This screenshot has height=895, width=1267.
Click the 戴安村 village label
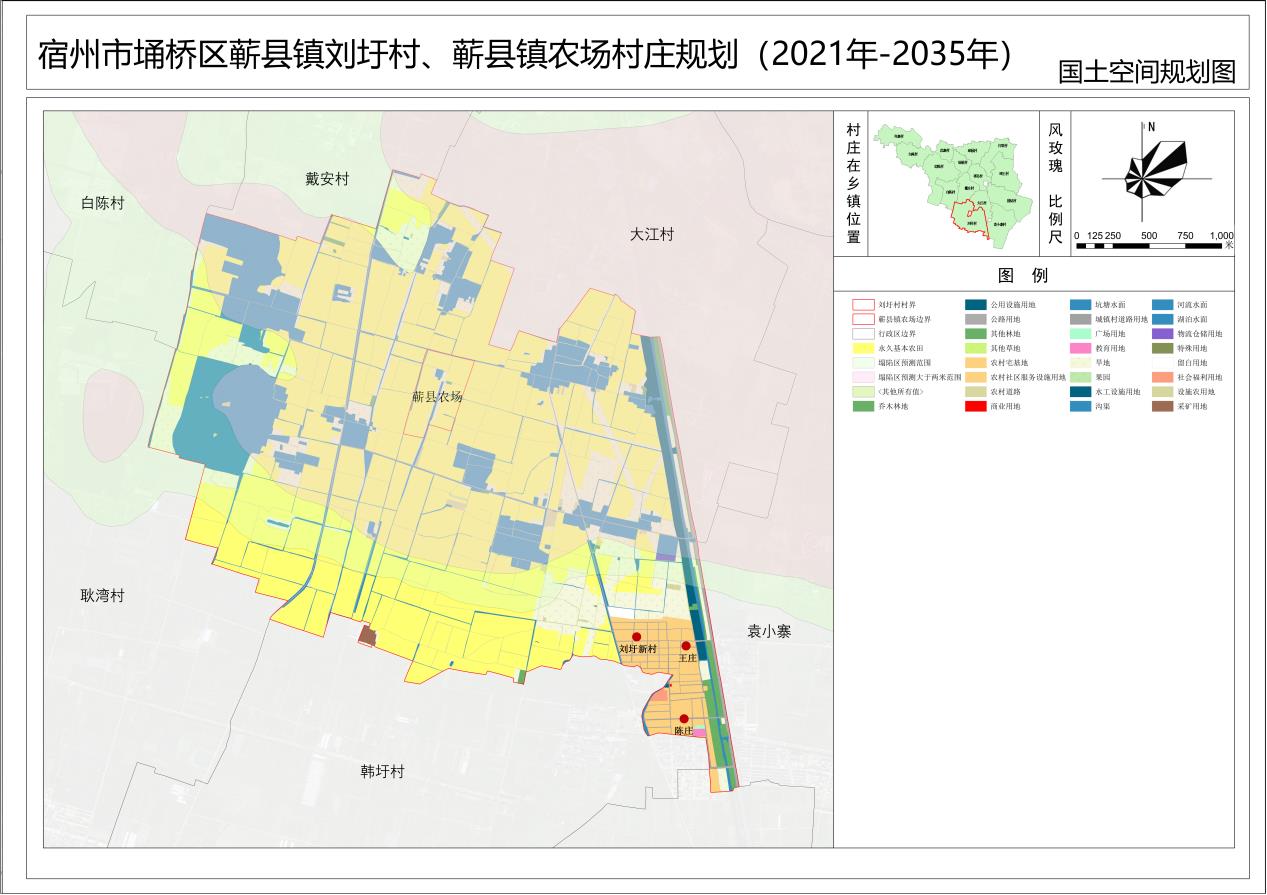[327, 180]
